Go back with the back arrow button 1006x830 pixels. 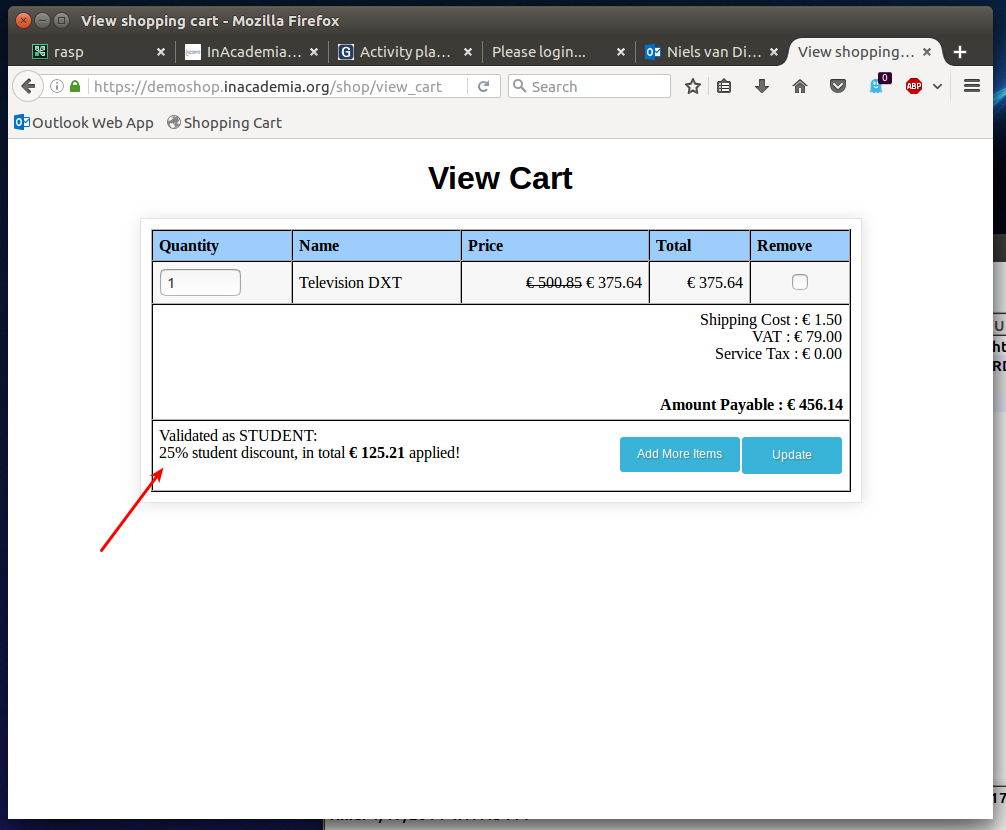(x=28, y=86)
